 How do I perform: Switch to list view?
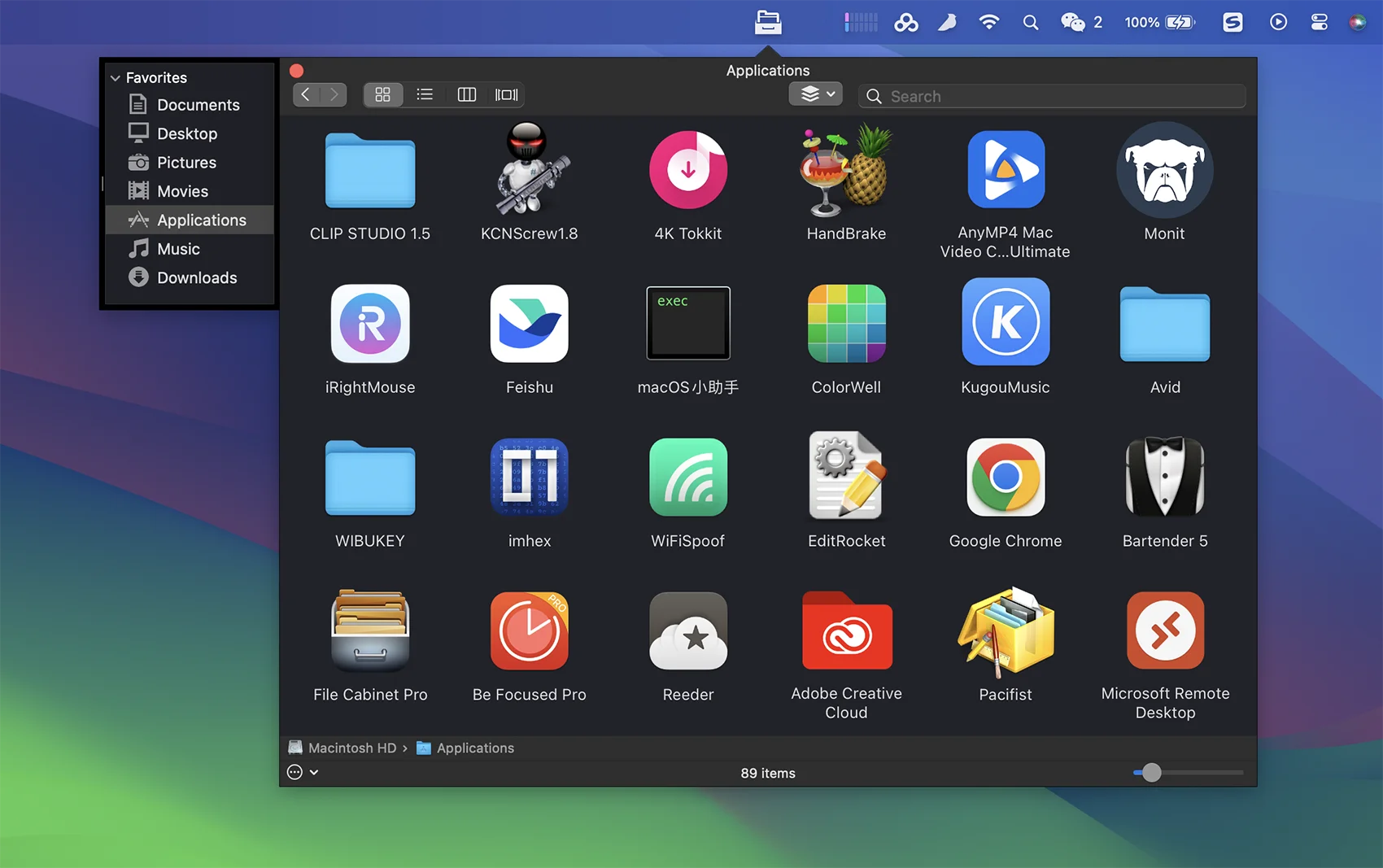[425, 94]
